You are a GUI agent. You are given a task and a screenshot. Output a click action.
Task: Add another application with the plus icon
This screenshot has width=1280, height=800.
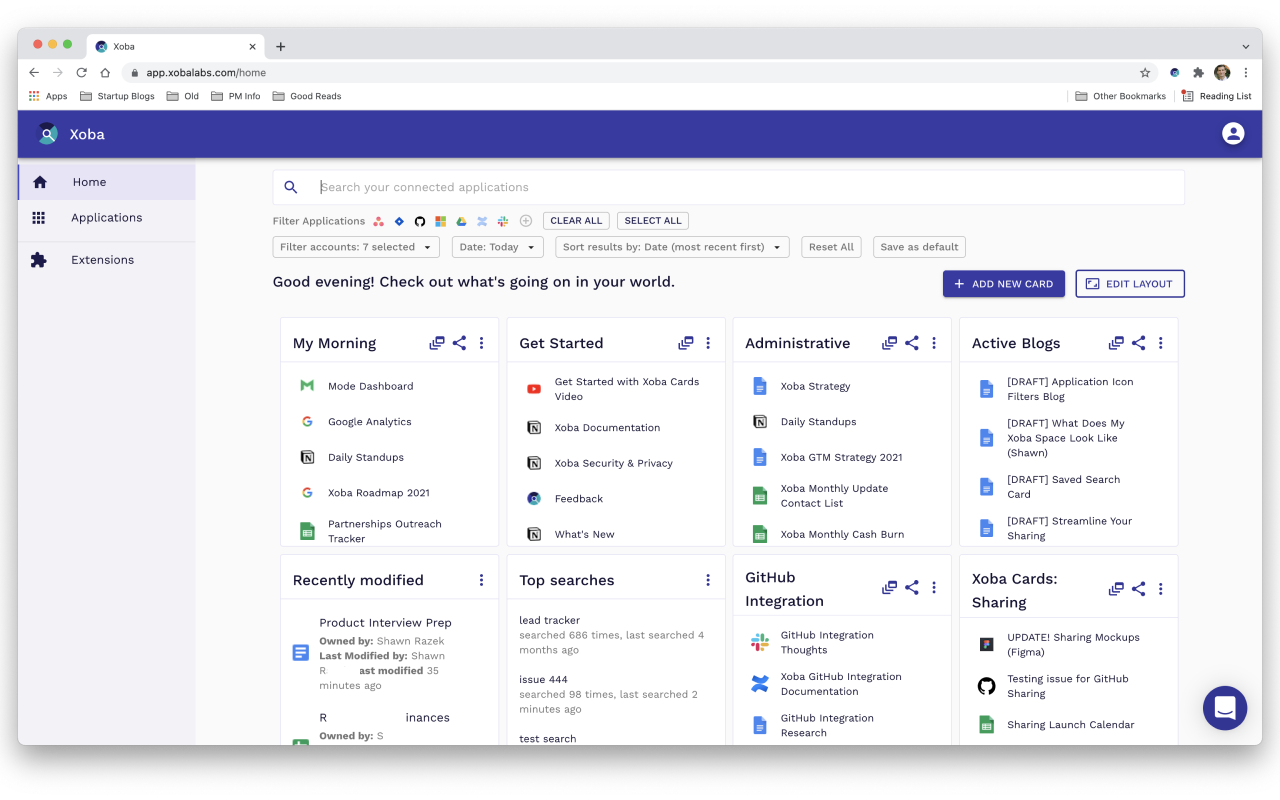coord(526,221)
